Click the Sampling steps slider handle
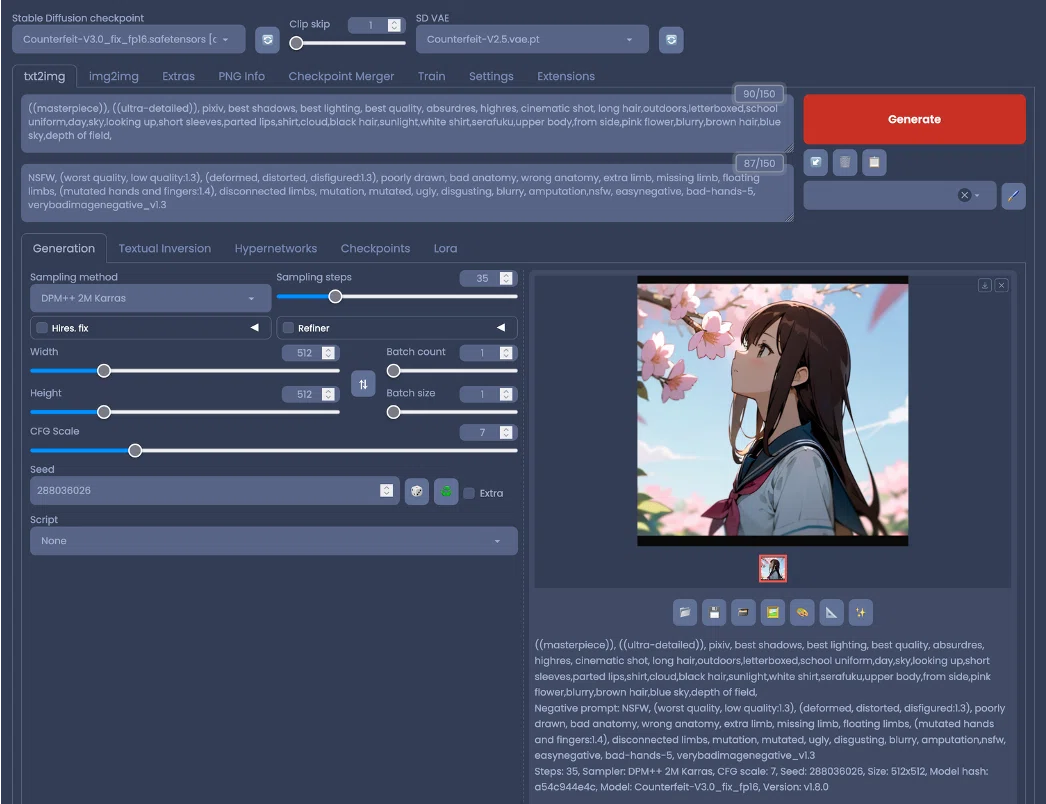This screenshot has width=1046, height=804. click(336, 296)
